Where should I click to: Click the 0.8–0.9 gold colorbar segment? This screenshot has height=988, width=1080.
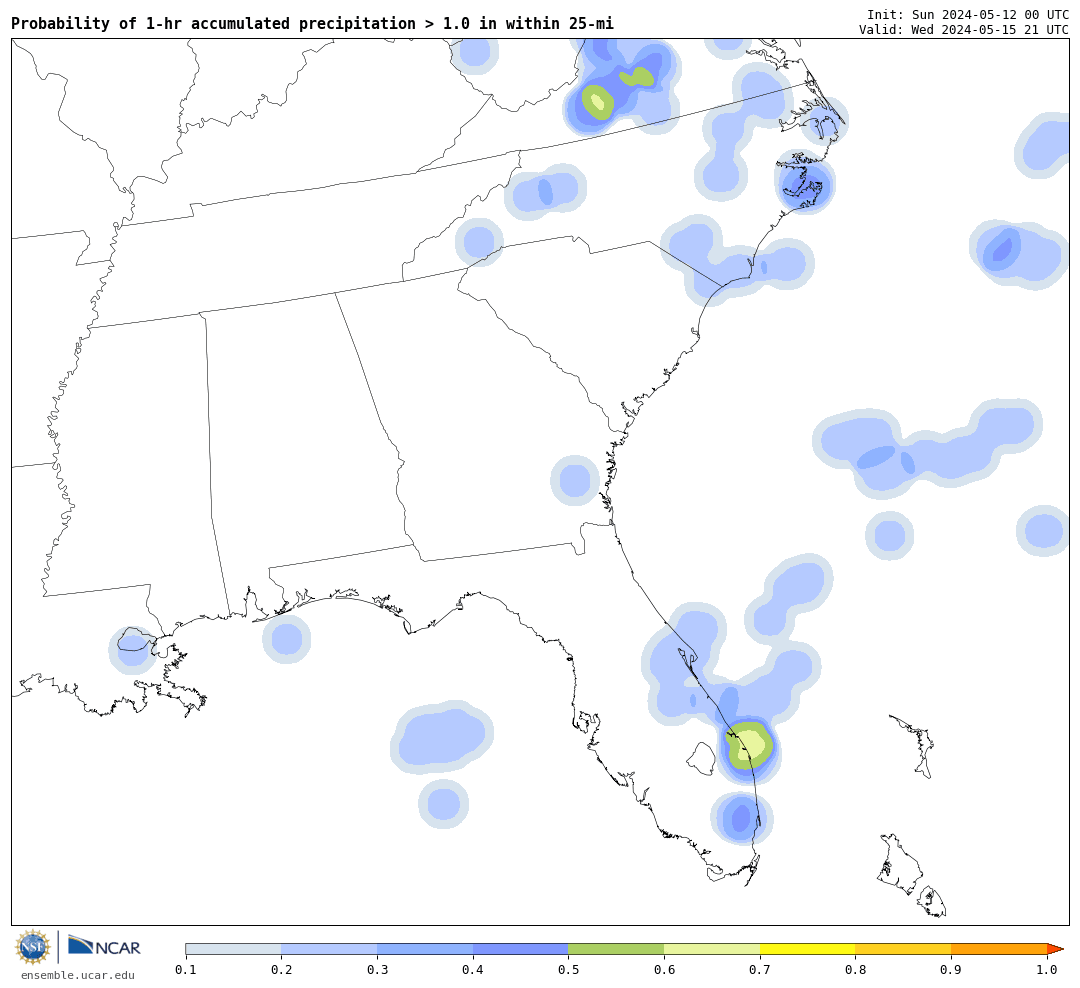click(904, 949)
